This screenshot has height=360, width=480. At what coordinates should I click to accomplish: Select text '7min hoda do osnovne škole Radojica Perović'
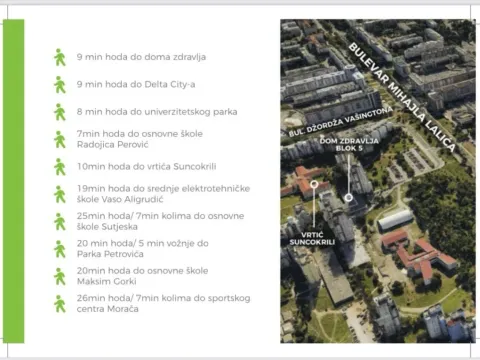(140, 139)
